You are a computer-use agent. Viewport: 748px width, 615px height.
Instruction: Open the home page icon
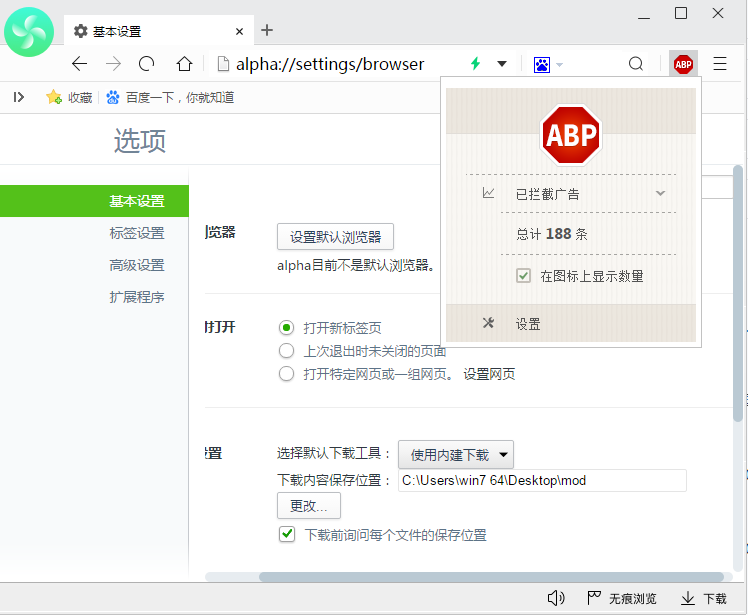tap(184, 63)
